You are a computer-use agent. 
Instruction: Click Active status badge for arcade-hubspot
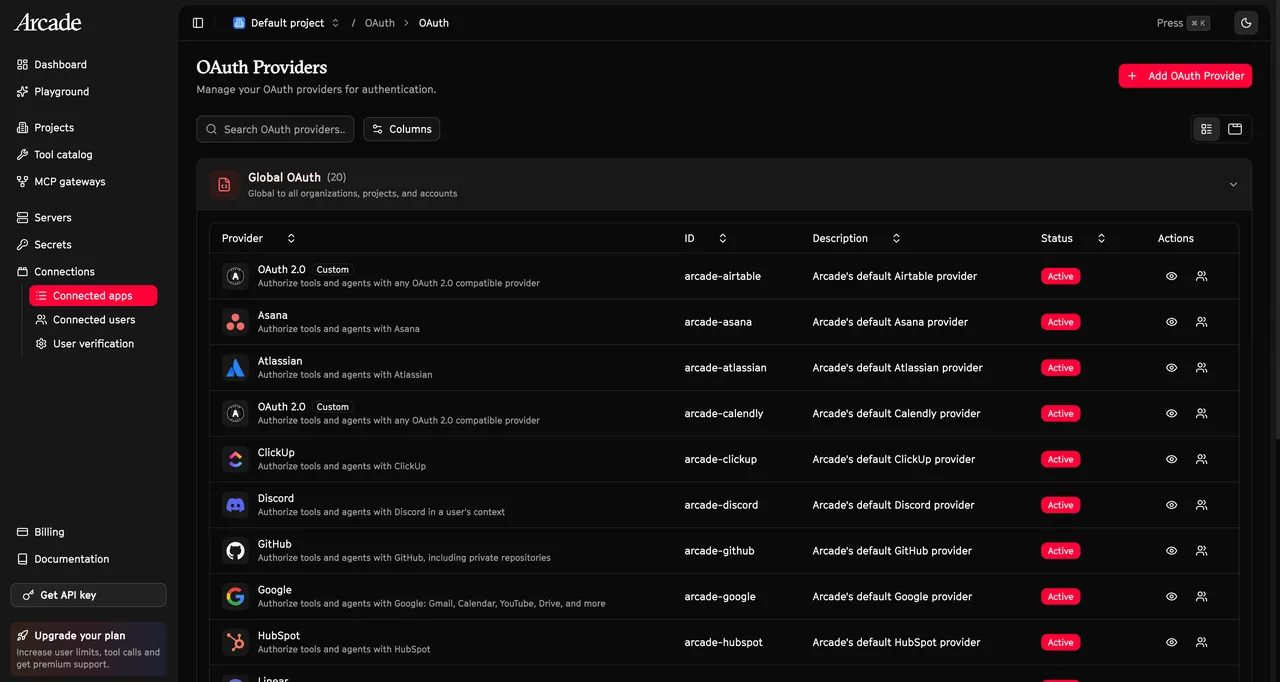click(1060, 643)
